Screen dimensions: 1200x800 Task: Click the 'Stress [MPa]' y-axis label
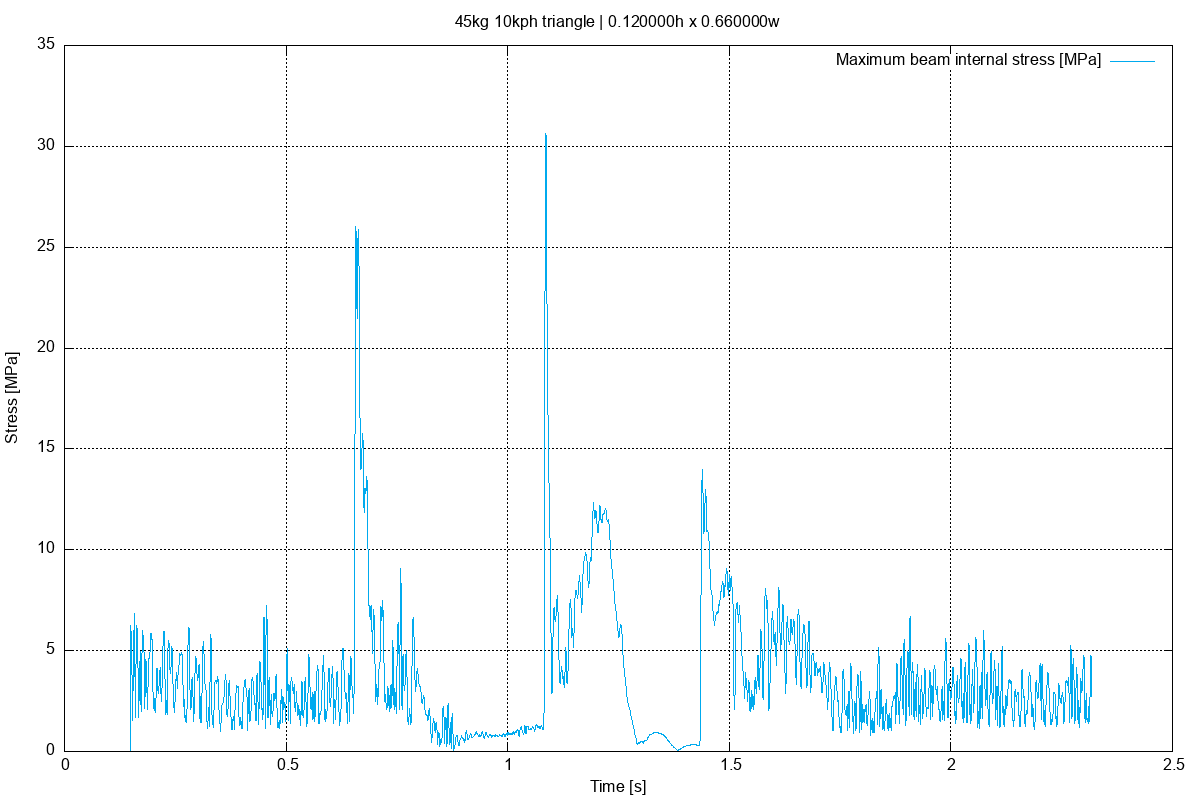tap(12, 394)
